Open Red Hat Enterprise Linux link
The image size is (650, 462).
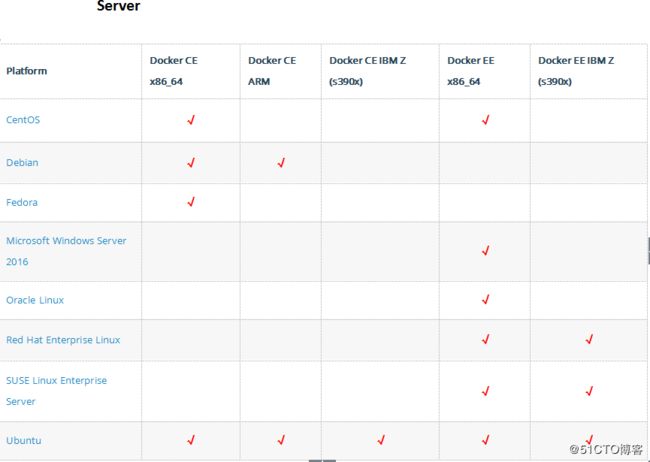(x=63, y=340)
